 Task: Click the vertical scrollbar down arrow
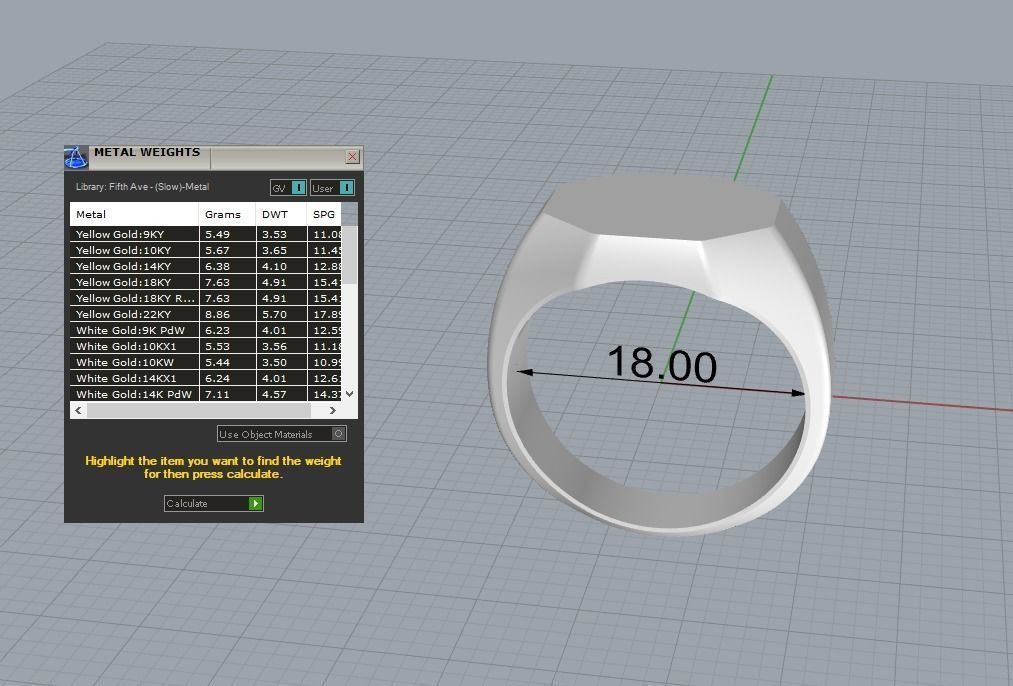pyautogui.click(x=350, y=393)
